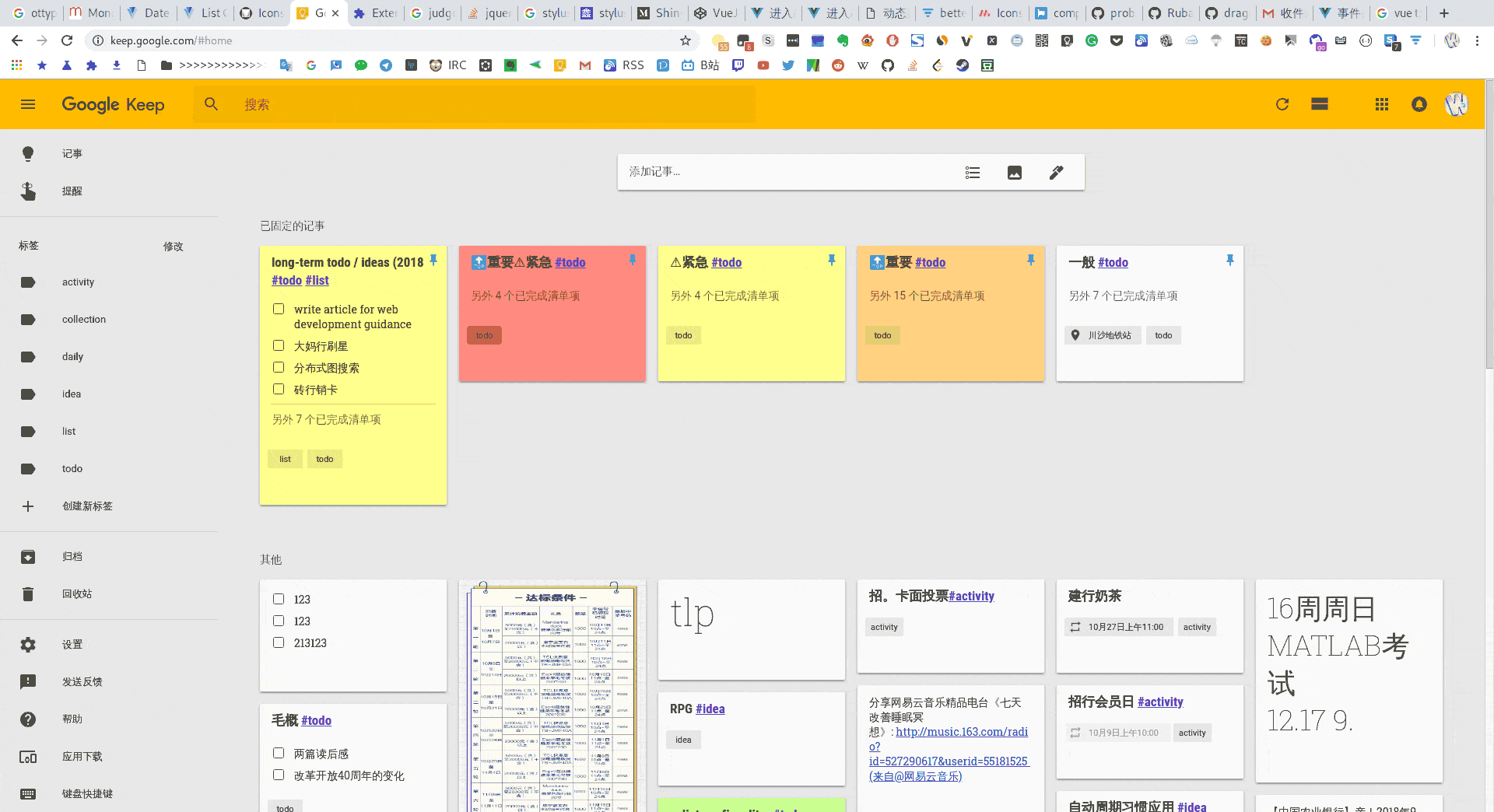Open Chrome's three-dot menu
The image size is (1494, 812).
(x=1477, y=40)
